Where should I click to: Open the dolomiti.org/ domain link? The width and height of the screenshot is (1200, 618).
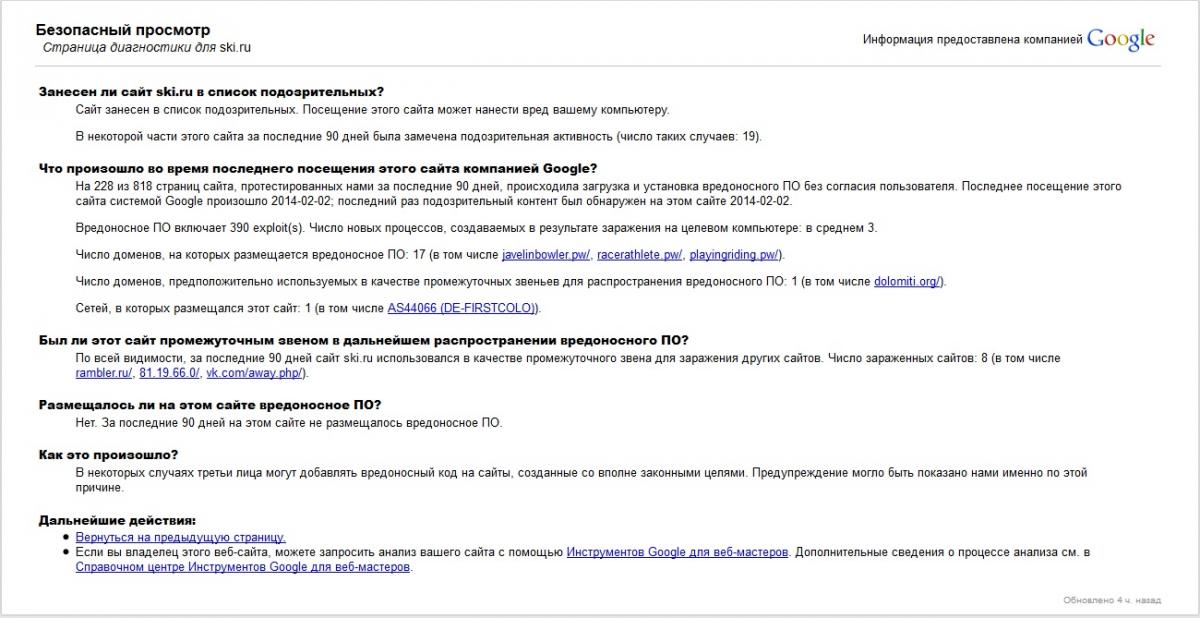(908, 281)
